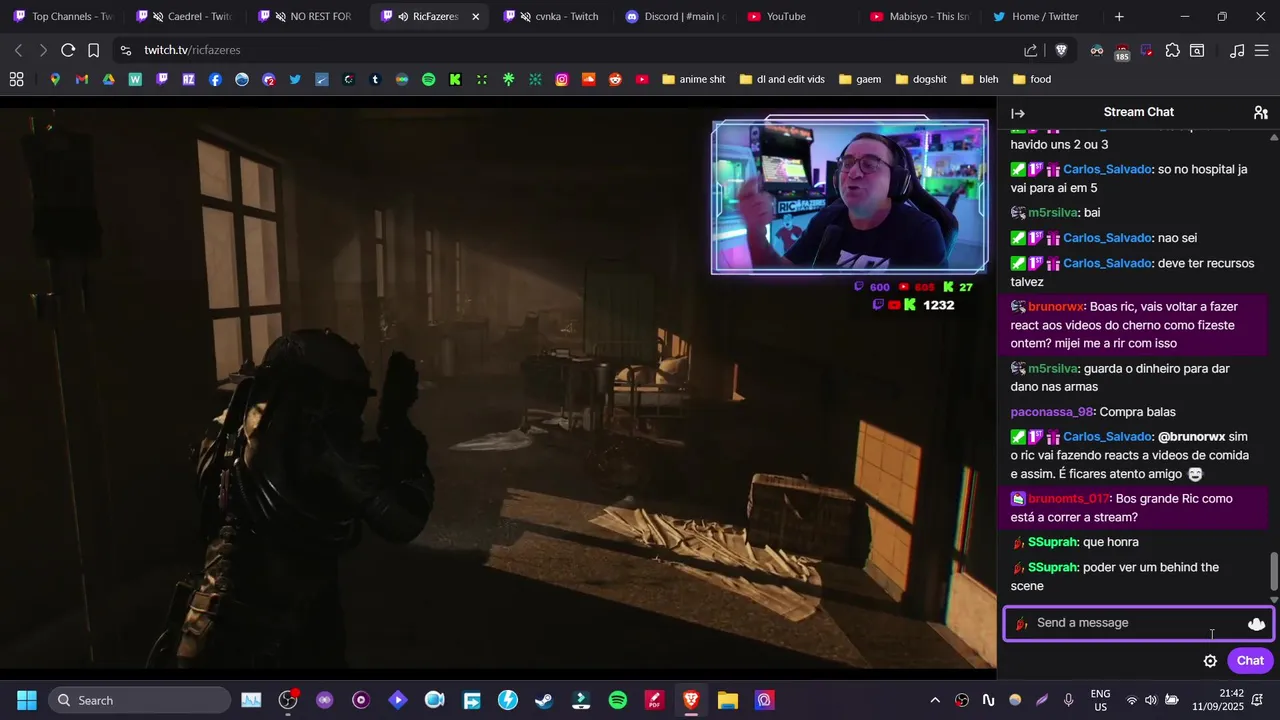The height and width of the screenshot is (720, 1280).
Task: Close the RicFazeres tab
Action: (x=475, y=17)
